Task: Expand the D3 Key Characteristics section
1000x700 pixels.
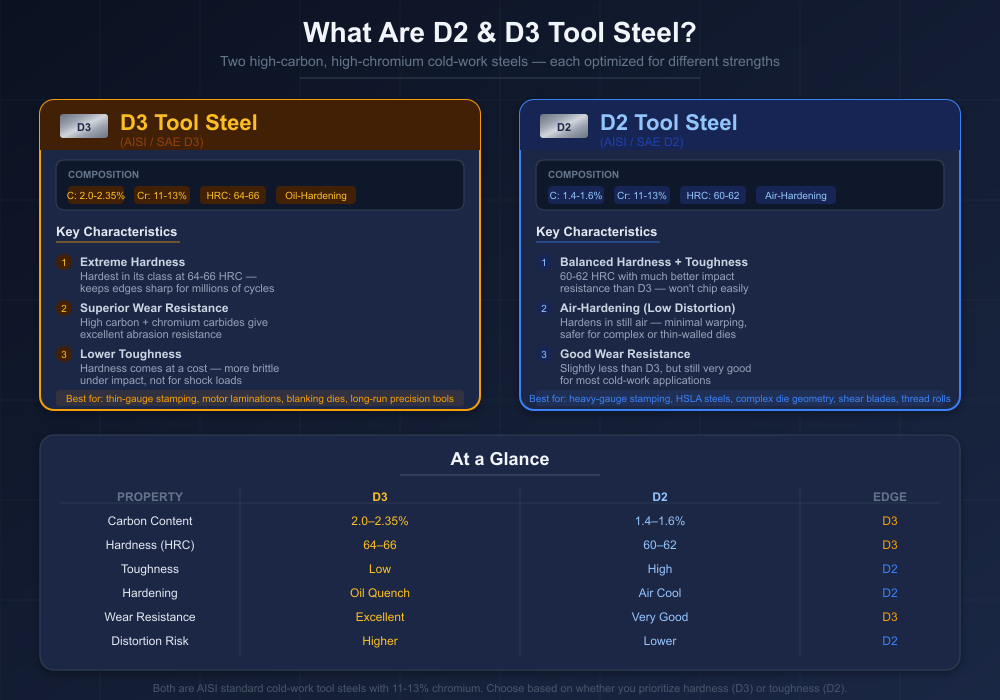Action: 117,231
